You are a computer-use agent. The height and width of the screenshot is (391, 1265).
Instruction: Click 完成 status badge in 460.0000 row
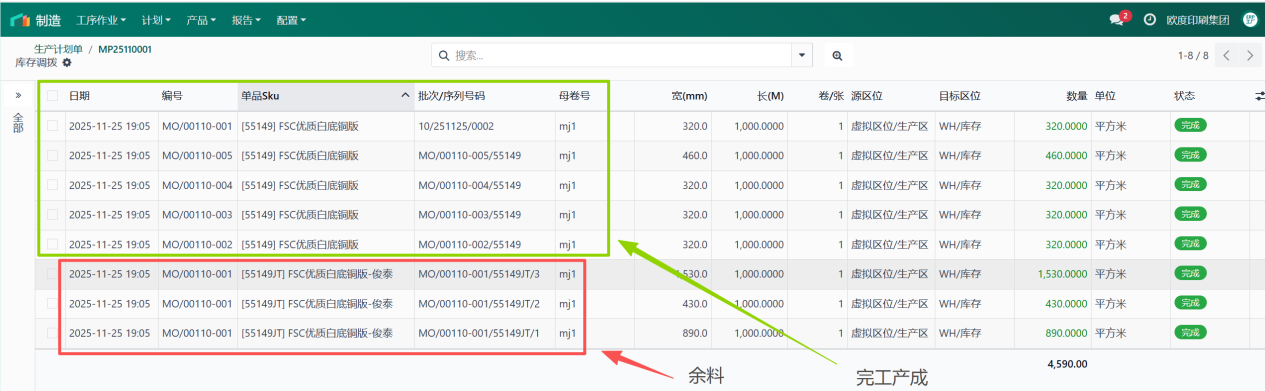click(x=1190, y=156)
